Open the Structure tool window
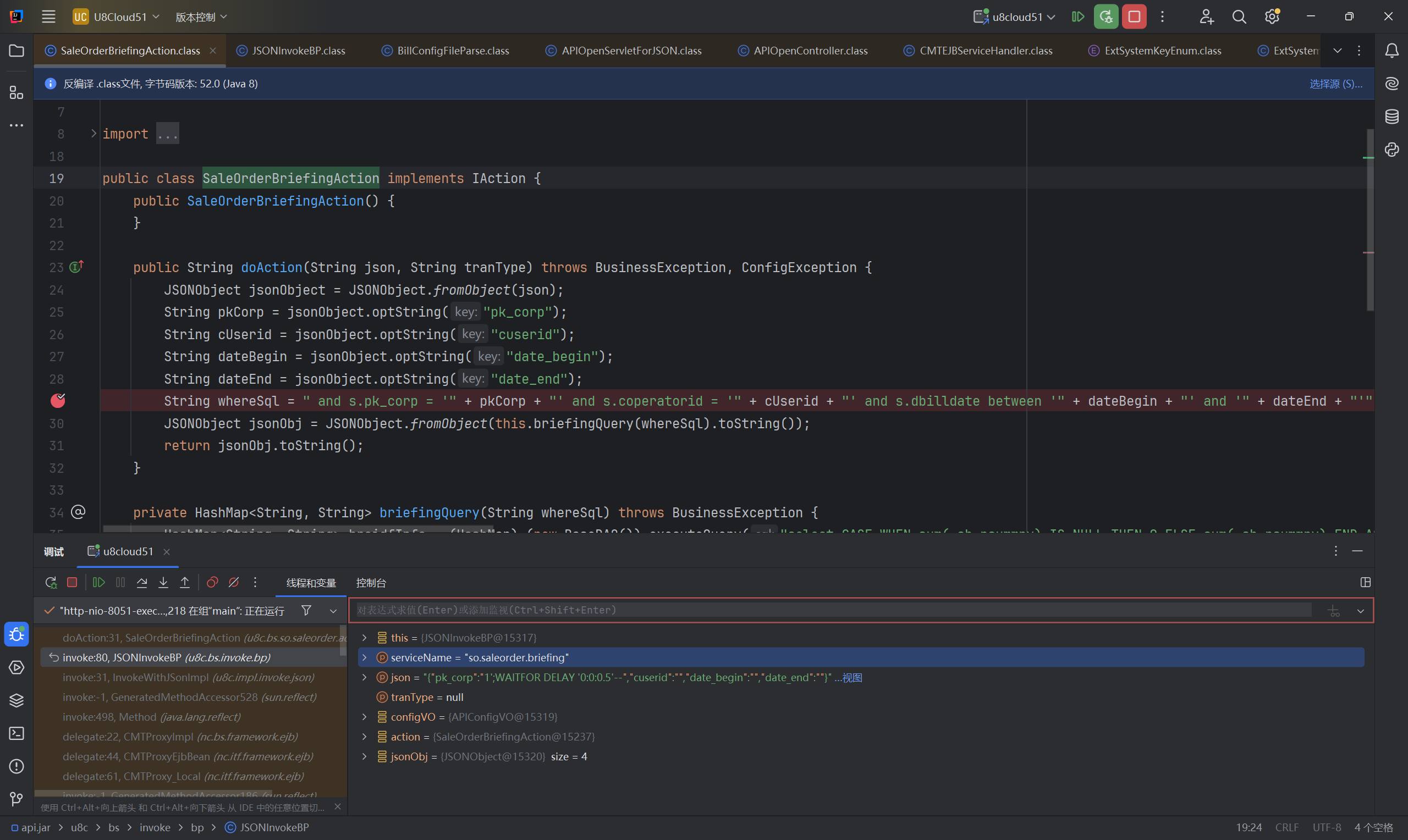This screenshot has width=1408, height=840. [16, 92]
